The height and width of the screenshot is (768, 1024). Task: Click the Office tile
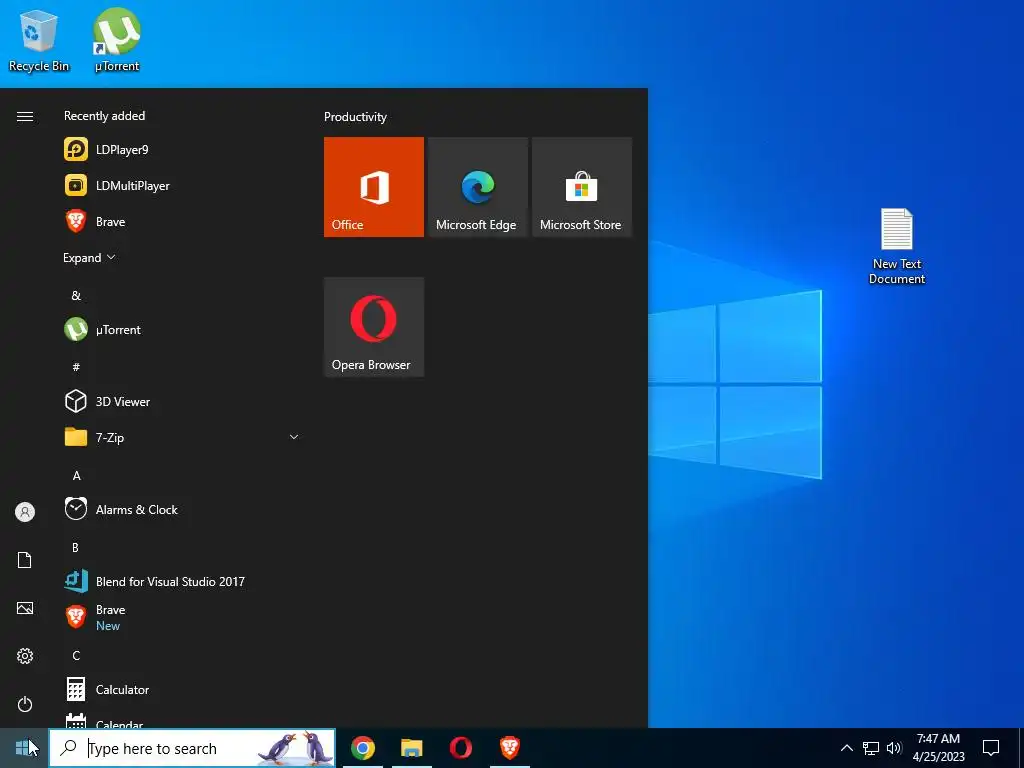(x=374, y=187)
